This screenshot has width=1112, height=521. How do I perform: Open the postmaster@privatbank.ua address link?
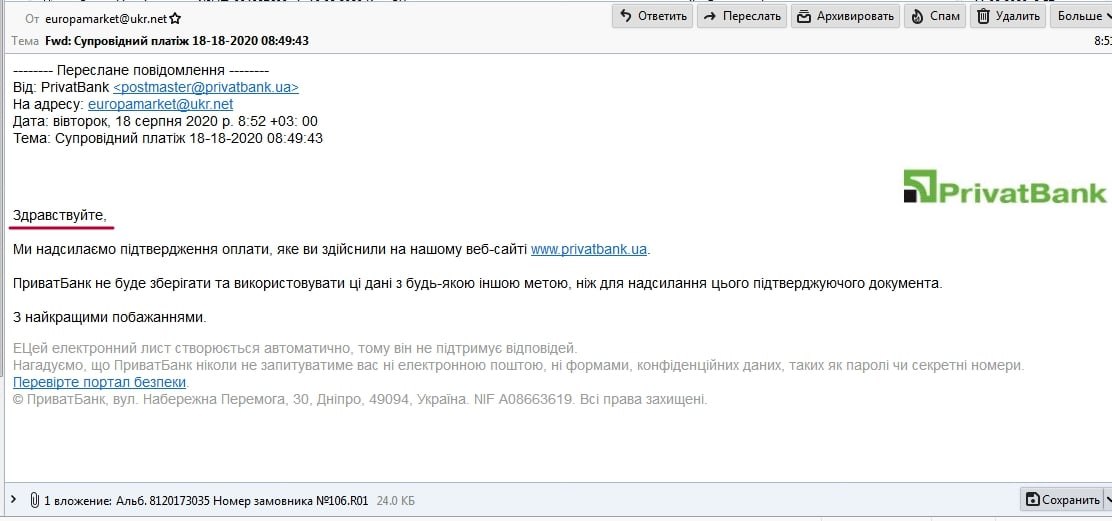(x=206, y=87)
